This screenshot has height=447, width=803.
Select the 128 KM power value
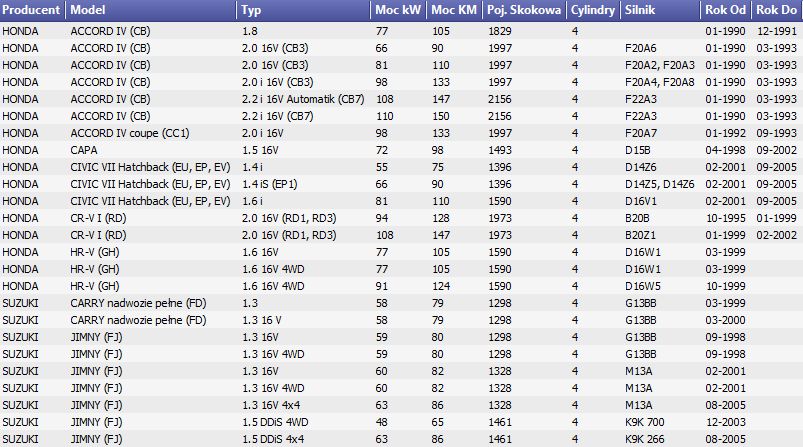point(441,218)
